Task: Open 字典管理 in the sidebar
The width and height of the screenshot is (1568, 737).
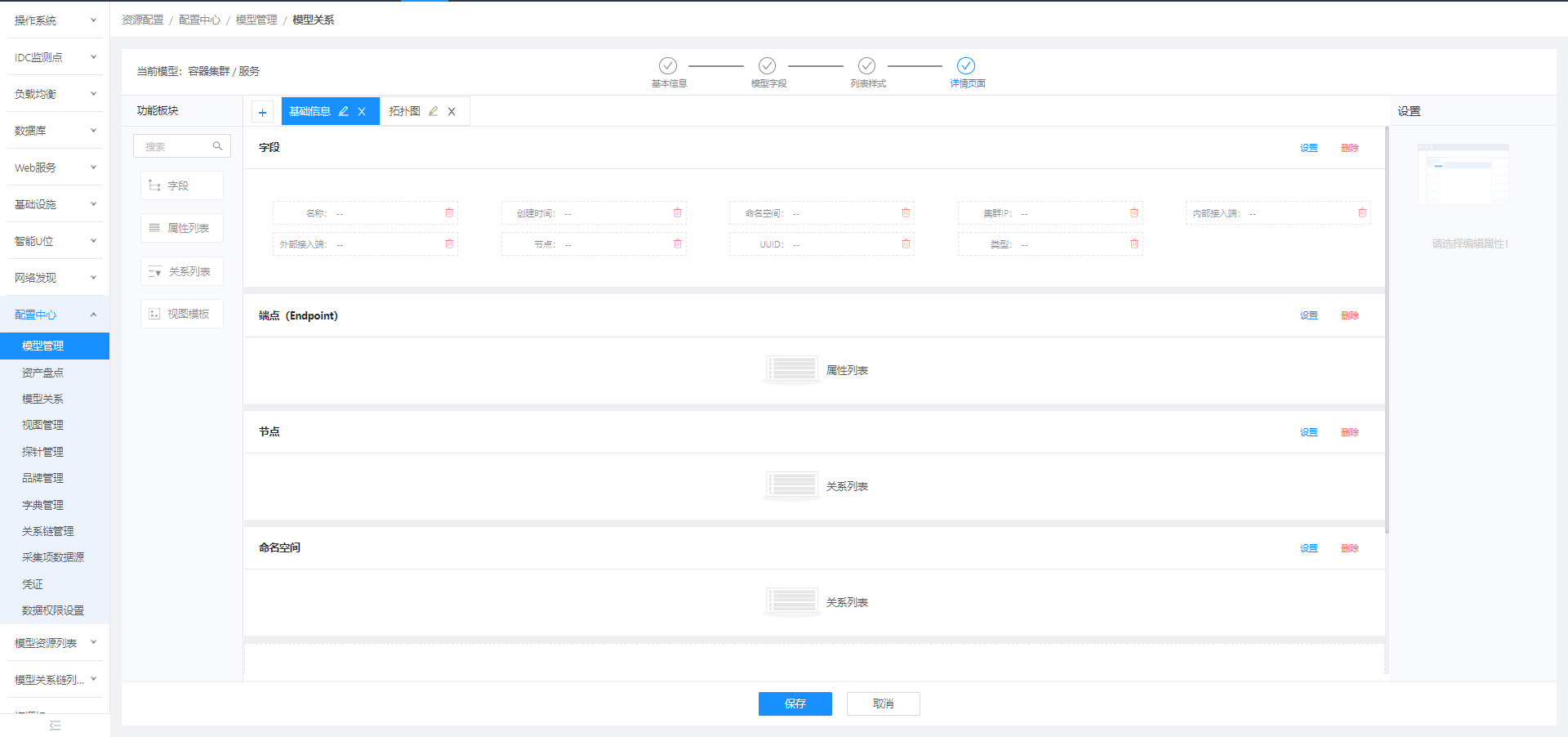Action: point(42,505)
